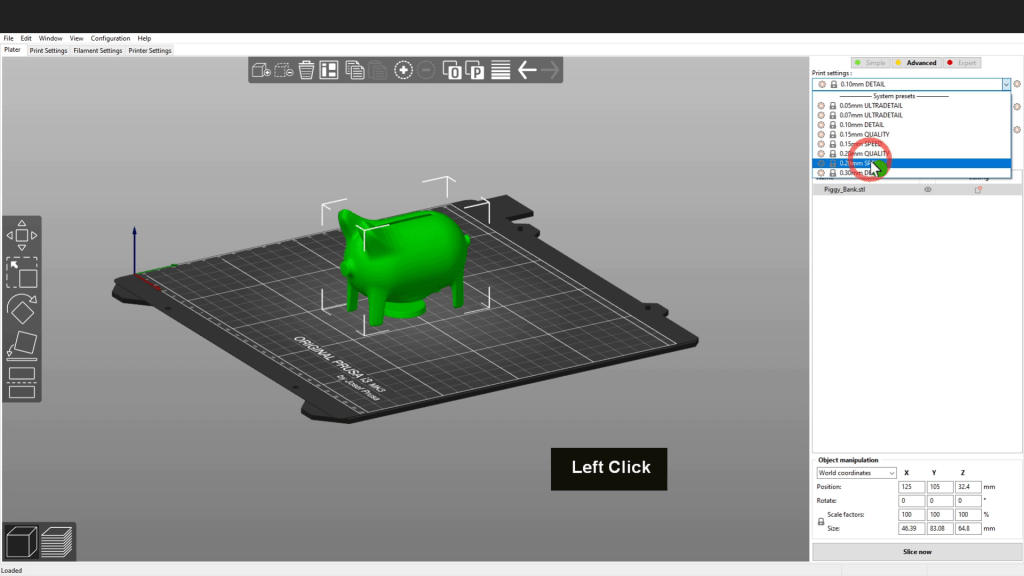The width and height of the screenshot is (1024, 576).
Task: Click the Arrange objects icon
Action: 329,70
